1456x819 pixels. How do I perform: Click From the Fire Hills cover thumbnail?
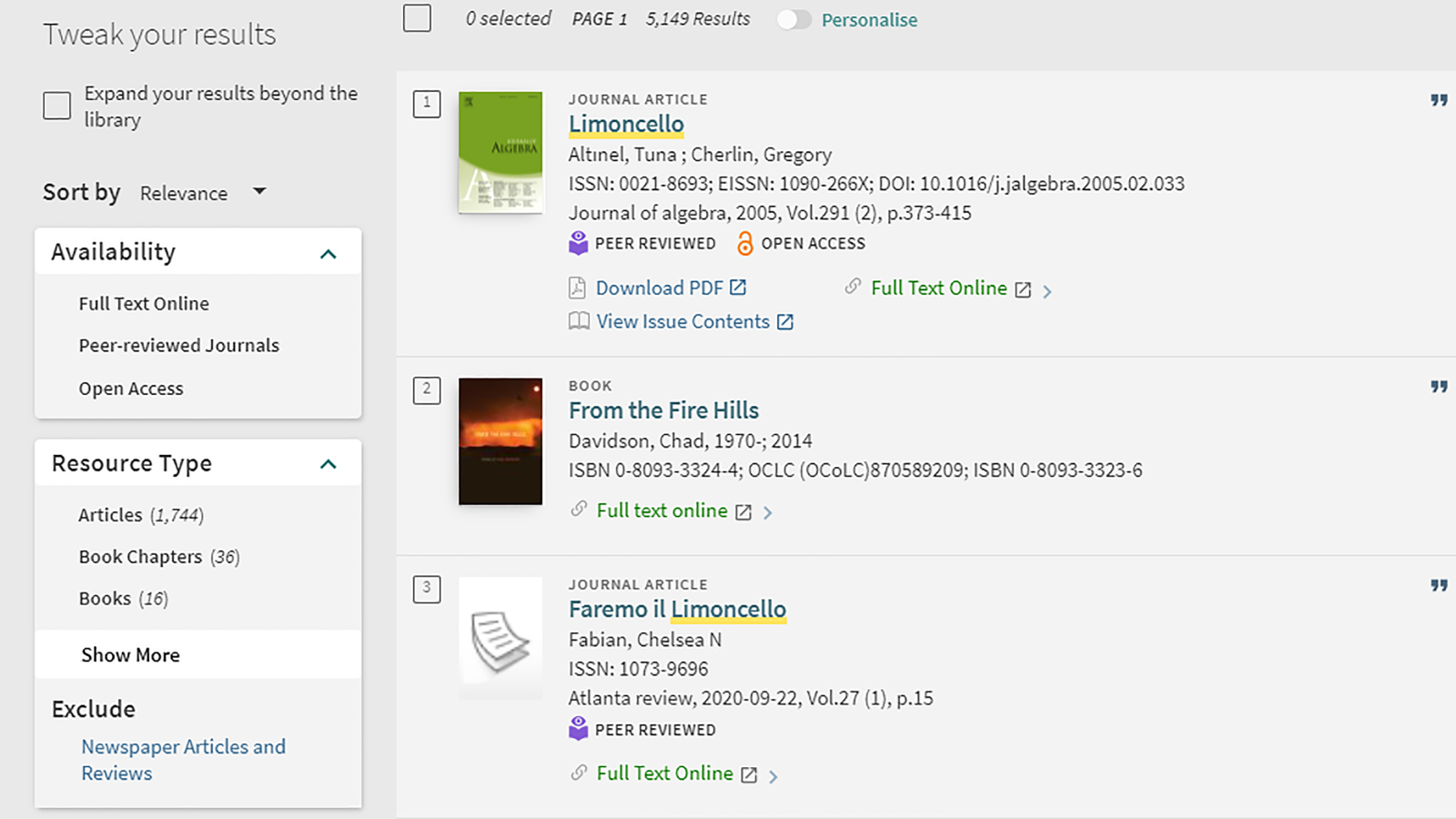(500, 441)
